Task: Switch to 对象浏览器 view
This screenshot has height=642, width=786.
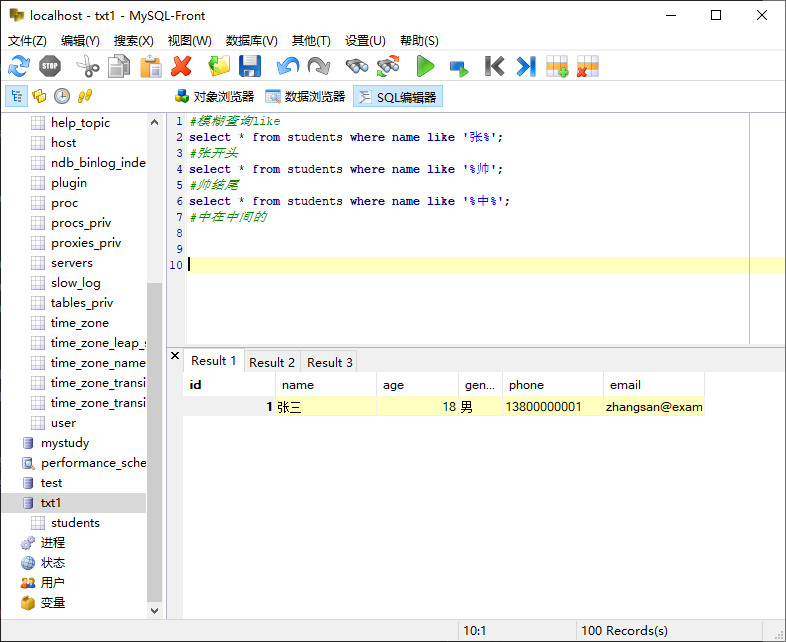Action: tap(214, 97)
